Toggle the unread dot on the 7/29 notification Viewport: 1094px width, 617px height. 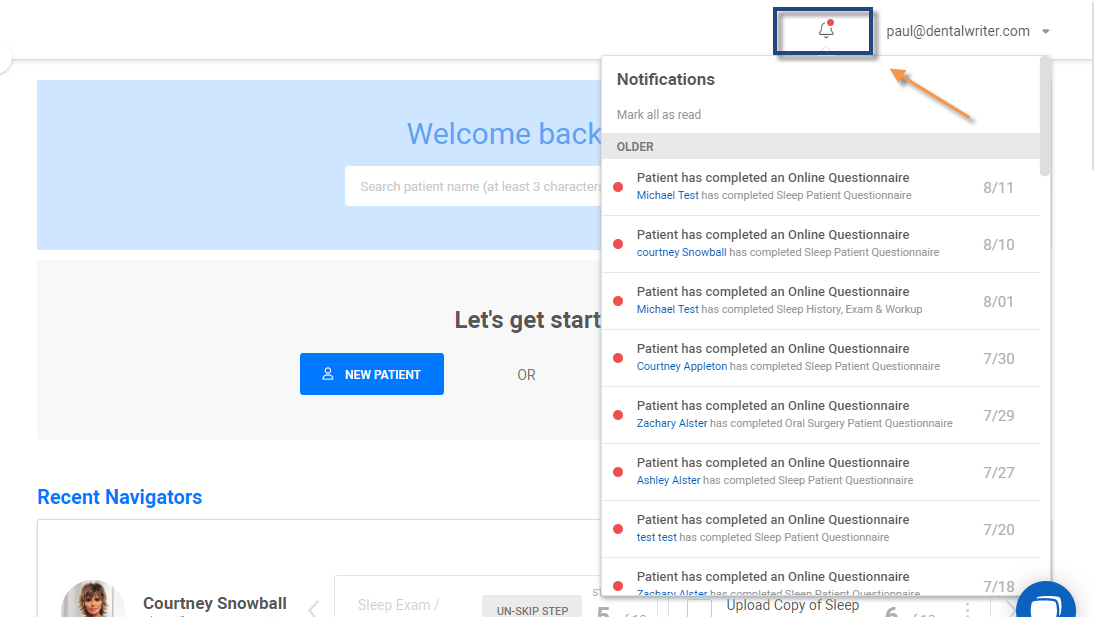[617, 414]
